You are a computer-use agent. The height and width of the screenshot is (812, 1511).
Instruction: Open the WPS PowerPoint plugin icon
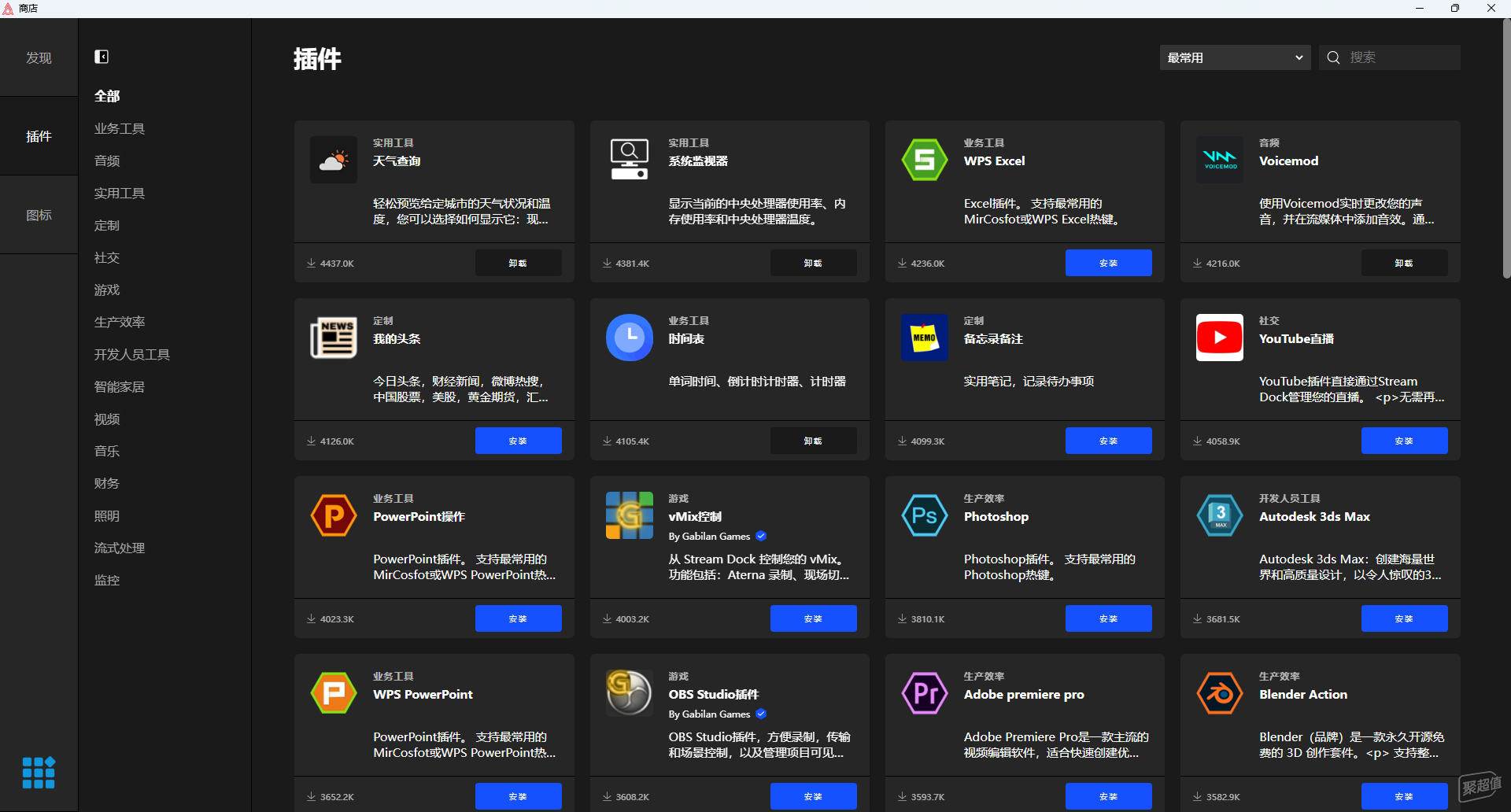pos(334,693)
